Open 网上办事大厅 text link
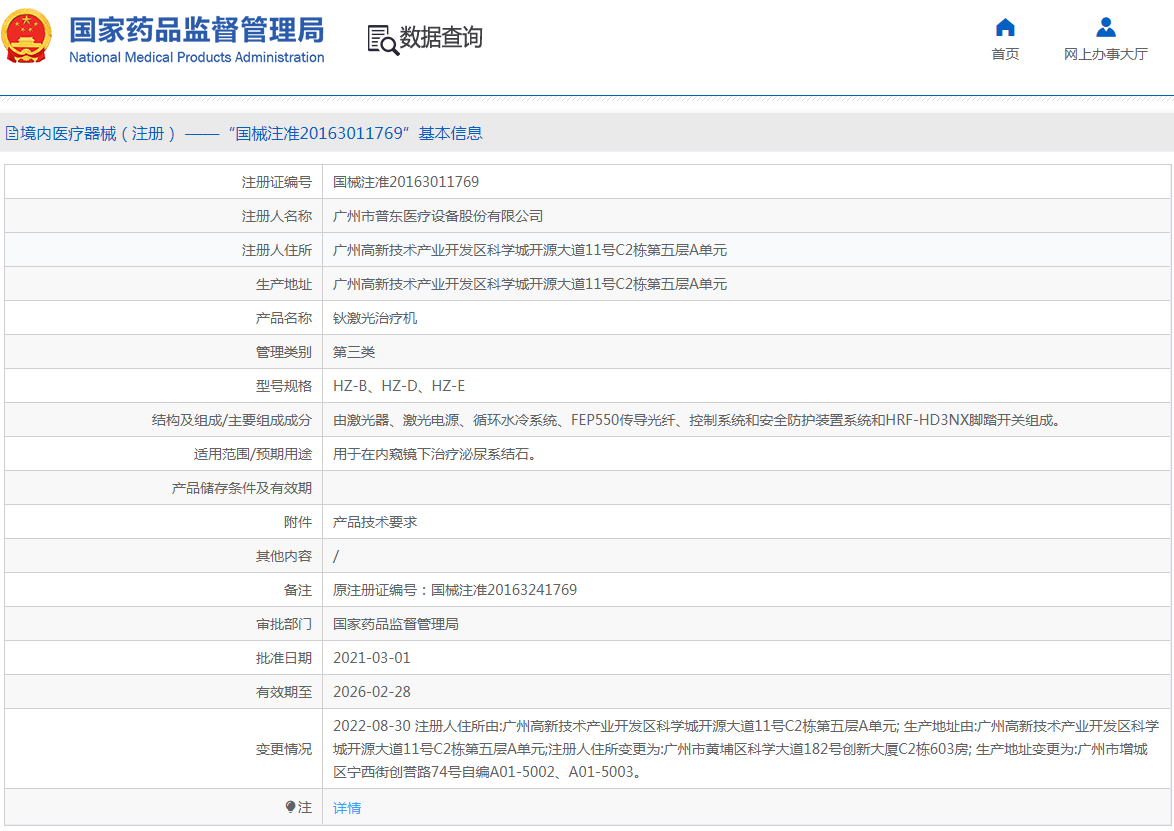1174x831 pixels. click(1105, 54)
